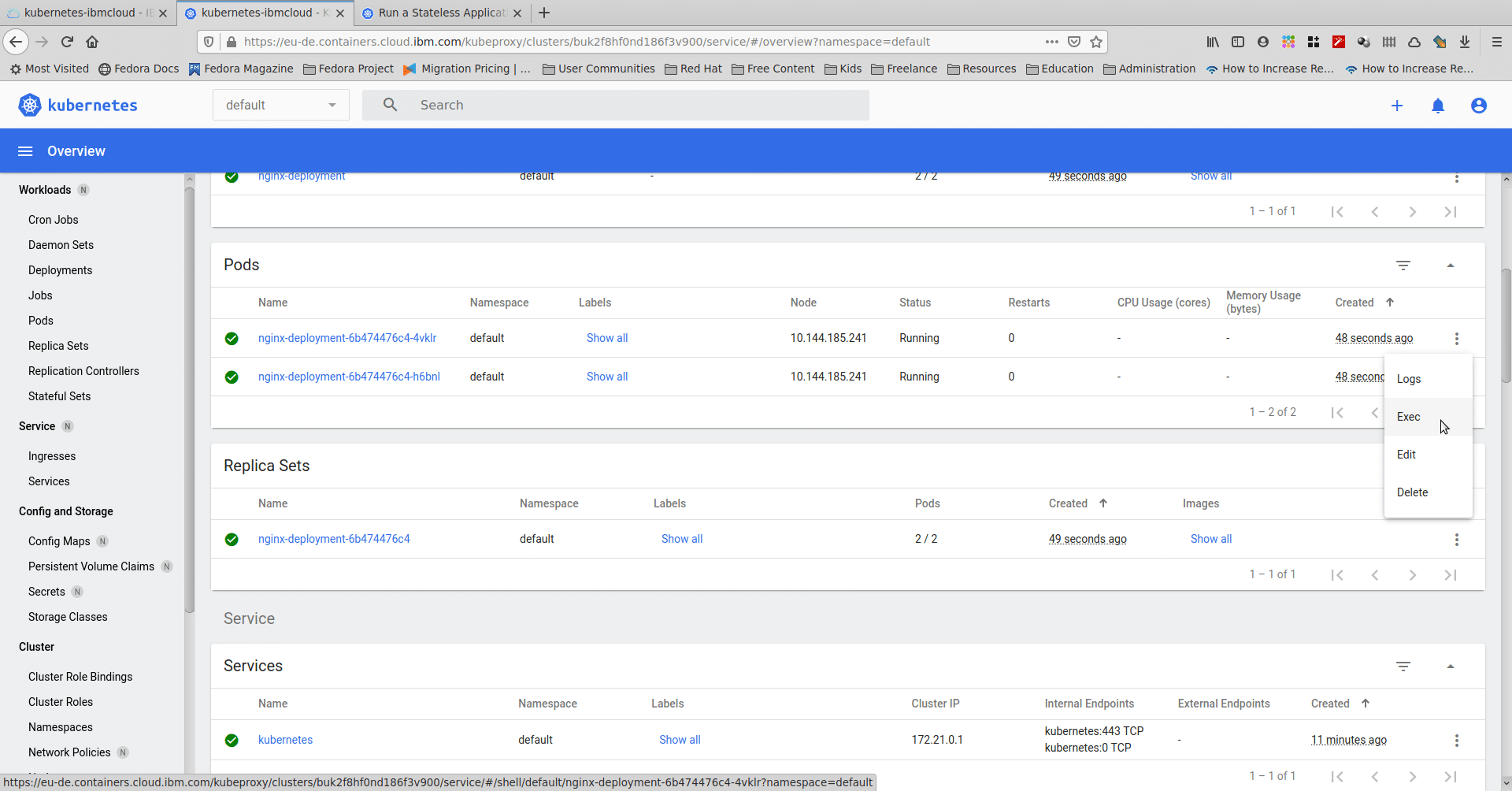Open Deployments in the sidebar
Screen dimensions: 1512x791
click(60, 270)
